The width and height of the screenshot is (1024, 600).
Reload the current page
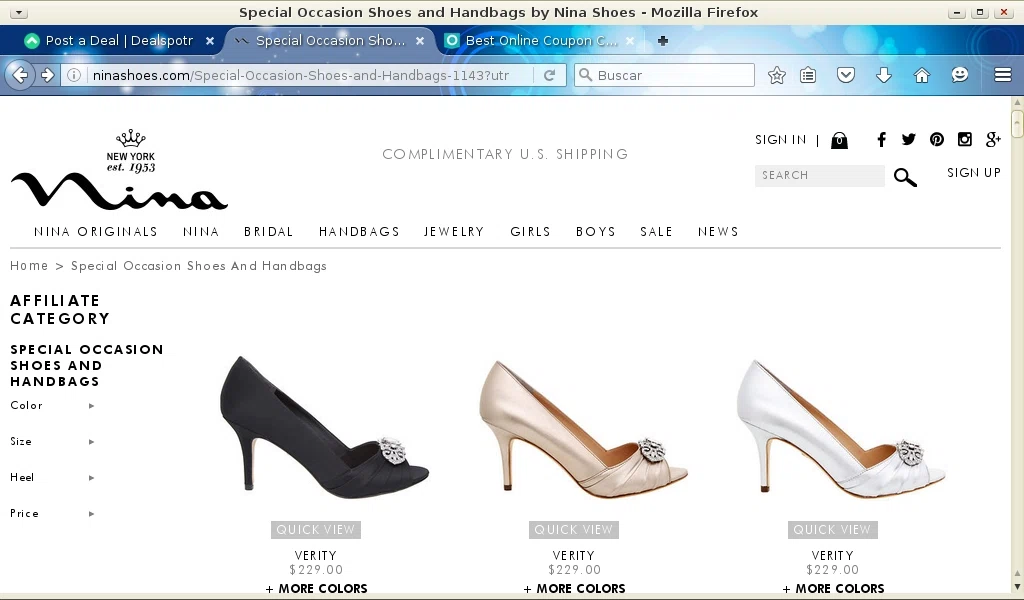point(550,75)
